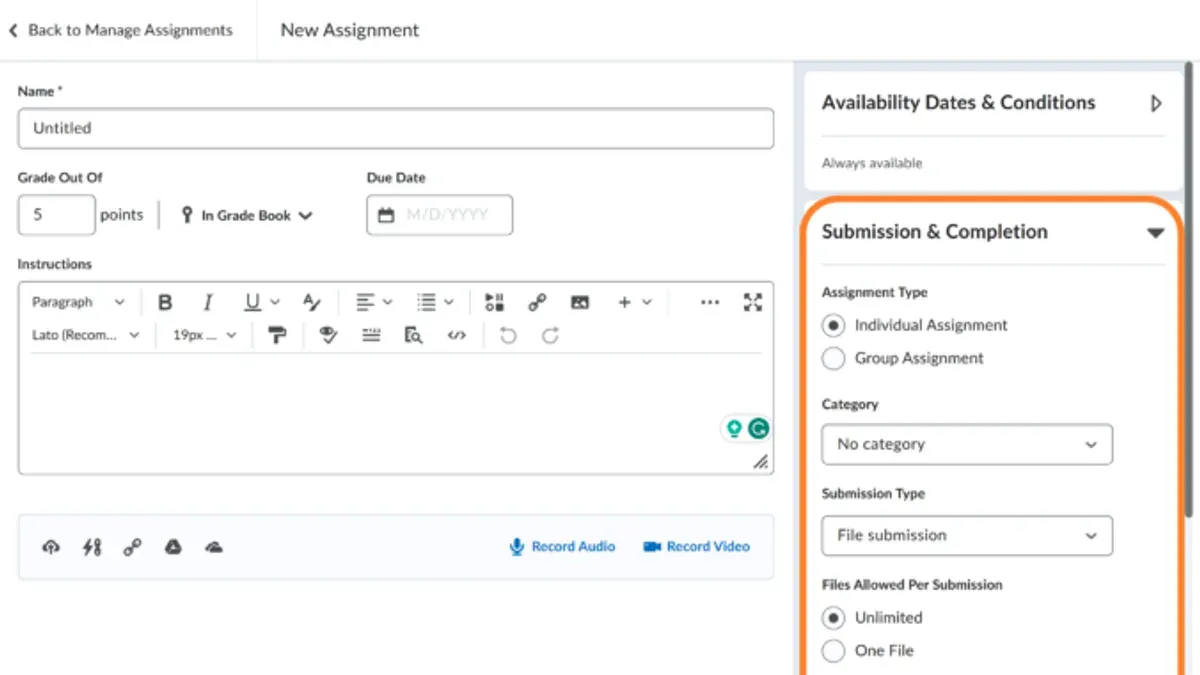Screen dimensions: 1200x675
Task: Click Record Video link
Action: [696, 546]
